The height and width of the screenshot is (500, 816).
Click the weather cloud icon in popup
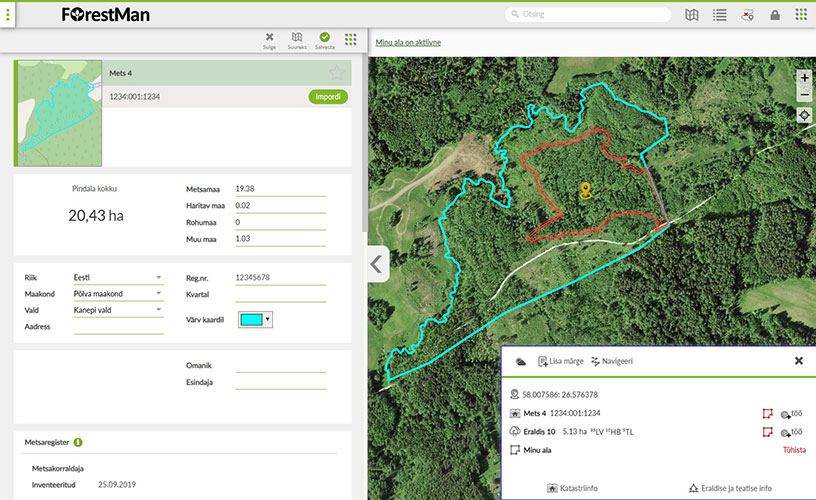click(520, 361)
